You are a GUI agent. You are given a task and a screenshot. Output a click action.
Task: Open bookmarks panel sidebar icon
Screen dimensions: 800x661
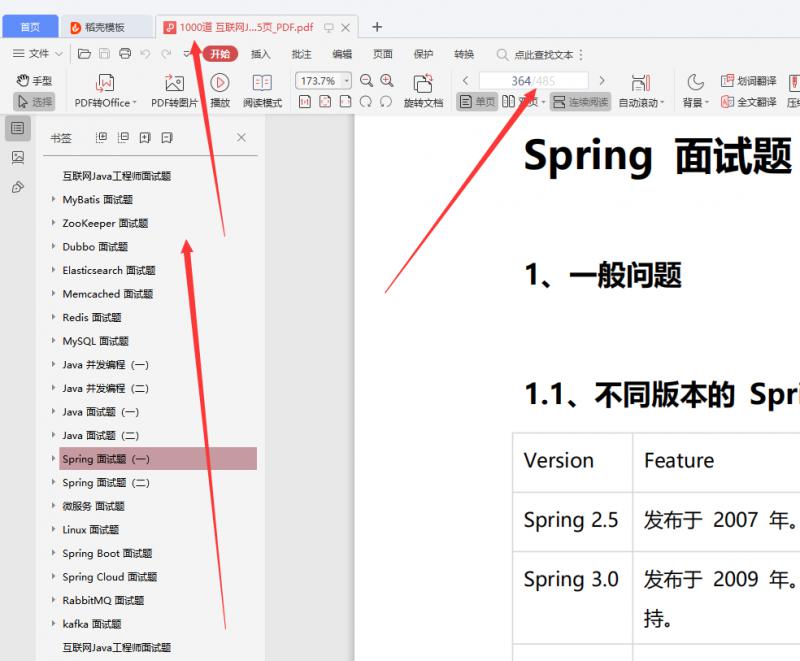[17, 128]
